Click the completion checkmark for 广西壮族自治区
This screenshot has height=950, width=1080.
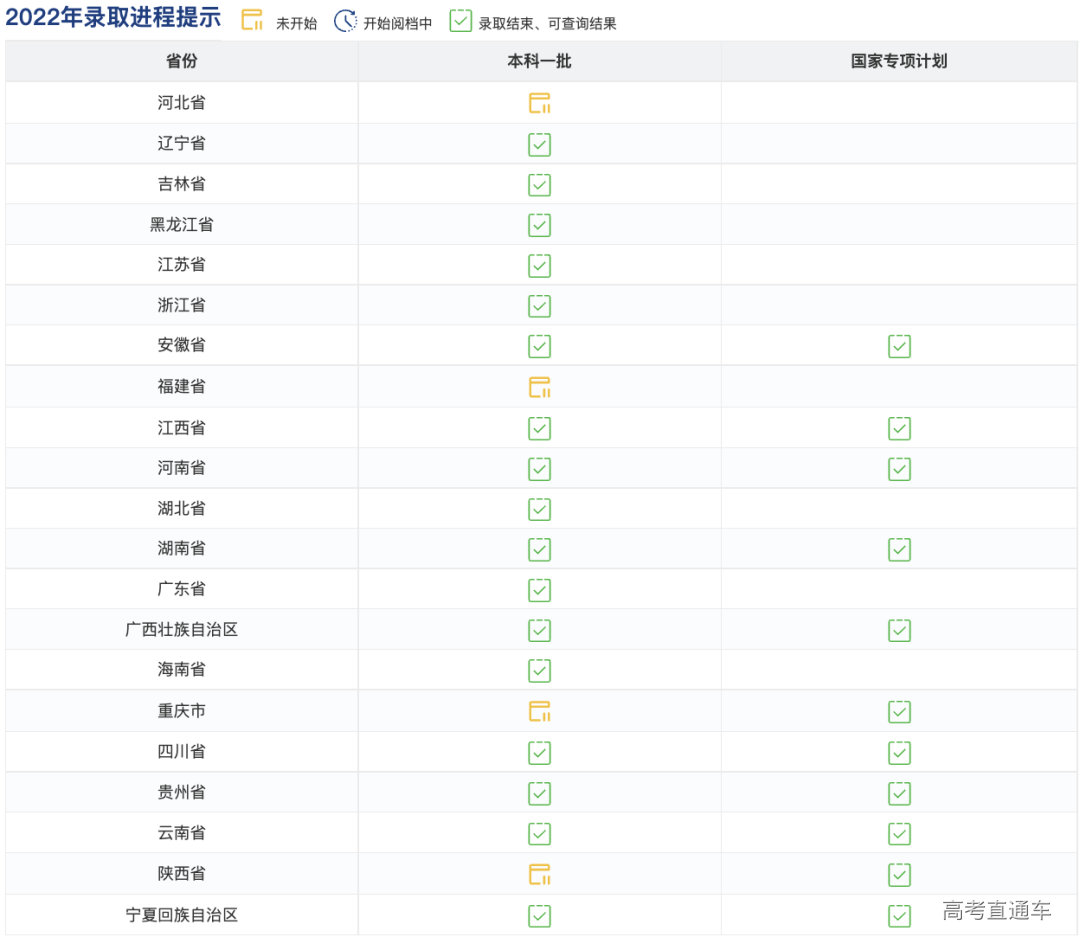pos(539,630)
